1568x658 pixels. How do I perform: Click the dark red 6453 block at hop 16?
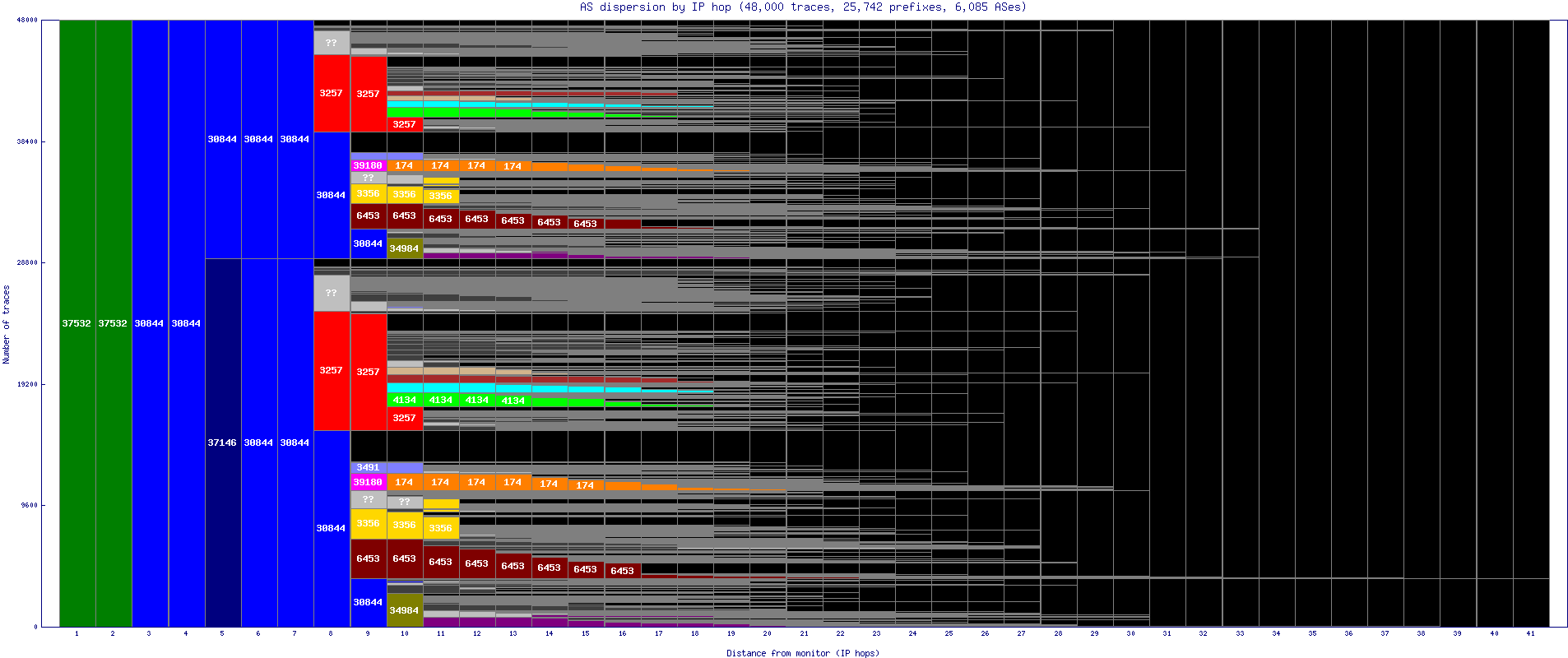point(622,571)
